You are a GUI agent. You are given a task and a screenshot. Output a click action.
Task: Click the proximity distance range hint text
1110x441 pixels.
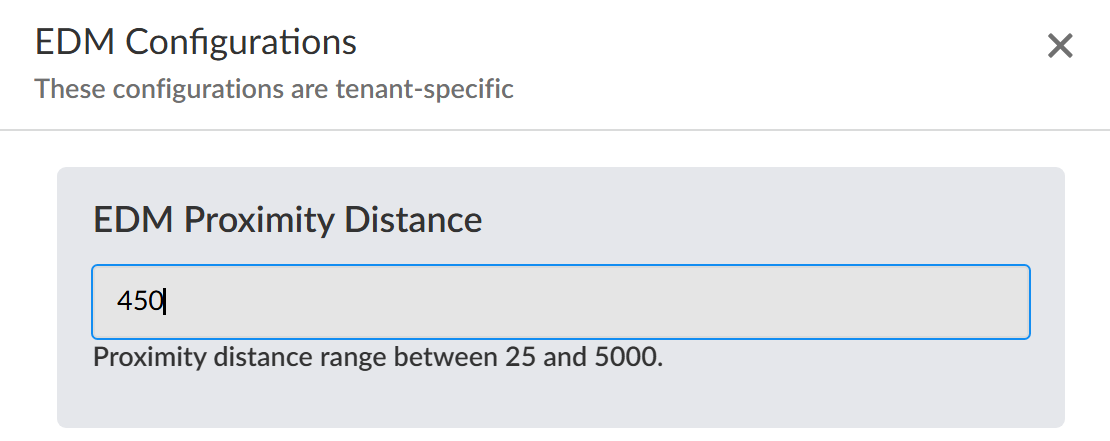coord(378,358)
